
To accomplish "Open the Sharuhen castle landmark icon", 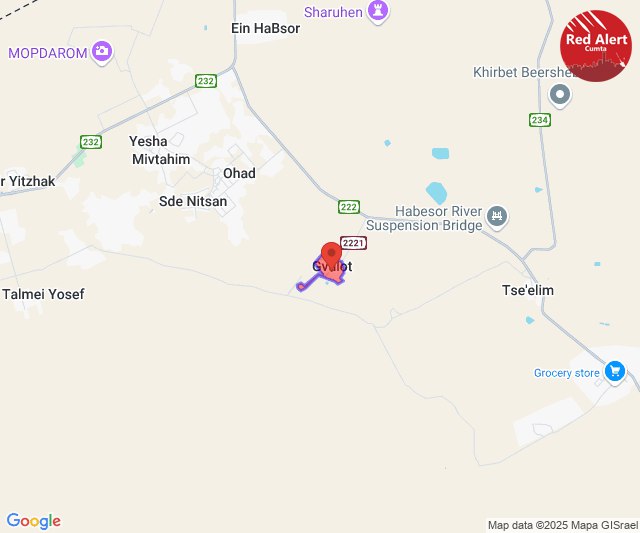I will click(378, 11).
